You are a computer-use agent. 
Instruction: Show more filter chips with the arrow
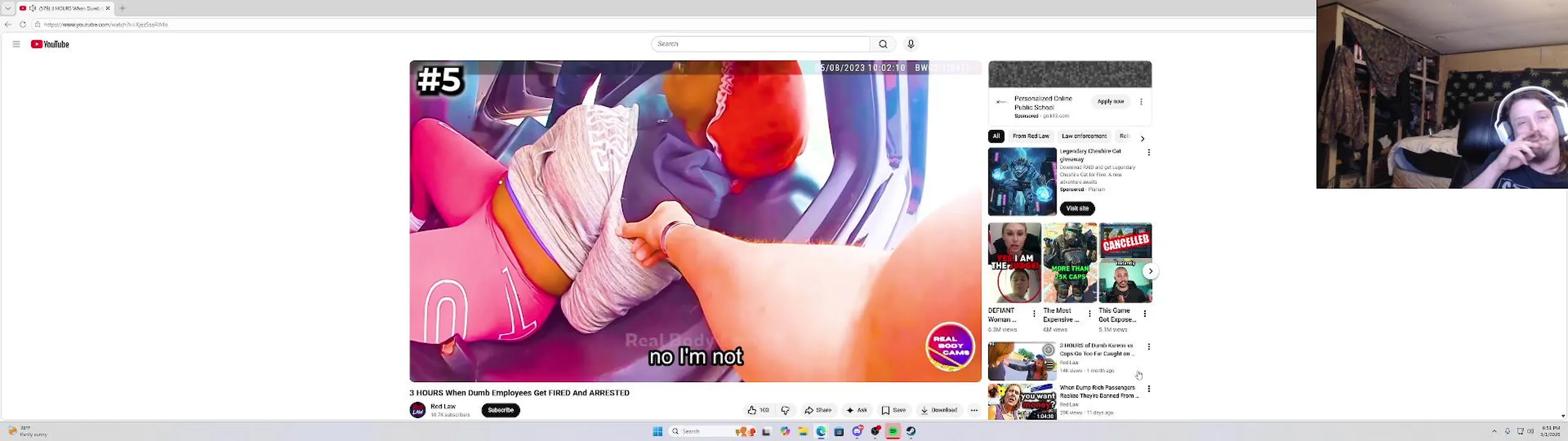(1142, 138)
